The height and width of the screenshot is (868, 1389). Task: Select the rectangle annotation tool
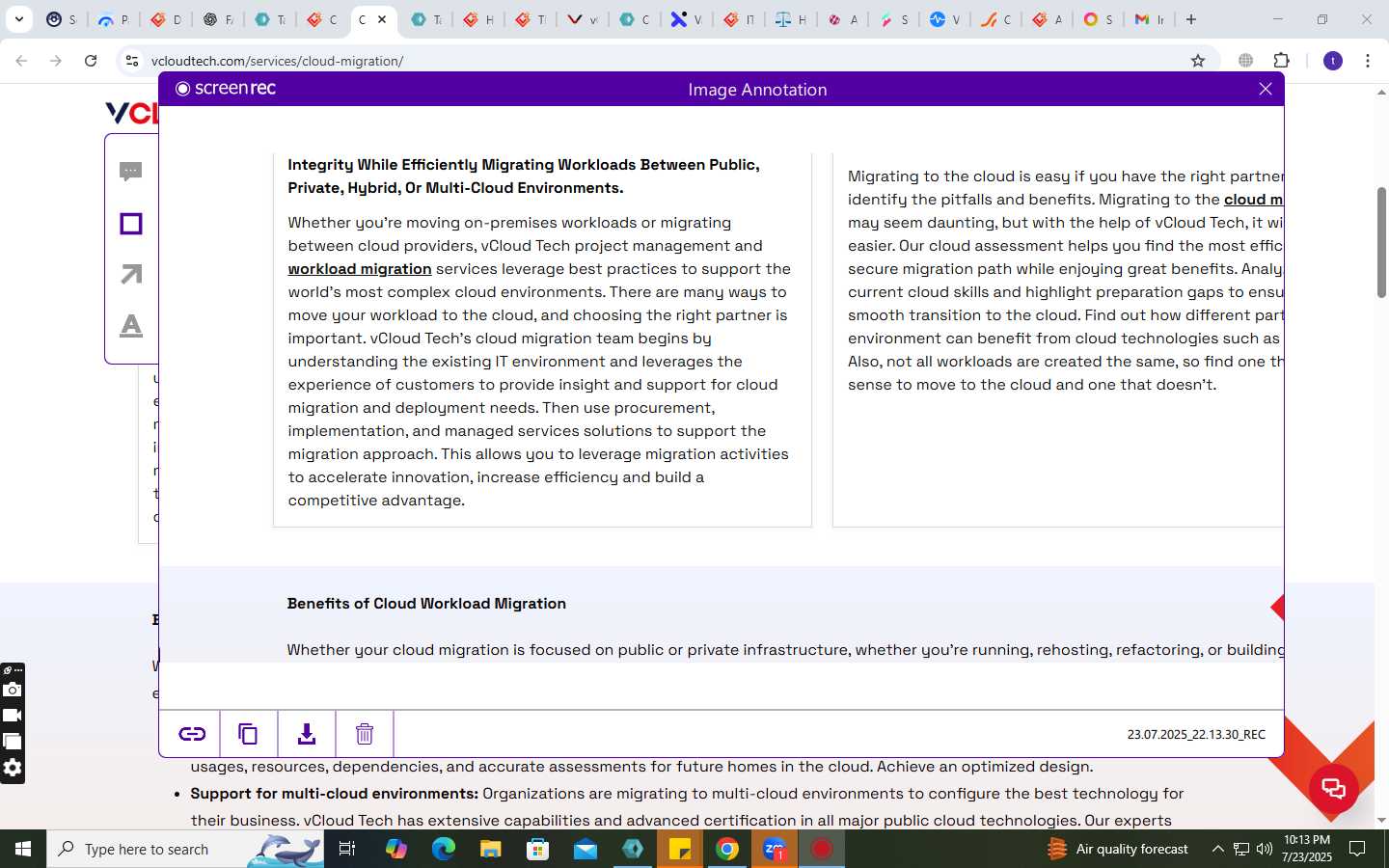pyautogui.click(x=131, y=224)
